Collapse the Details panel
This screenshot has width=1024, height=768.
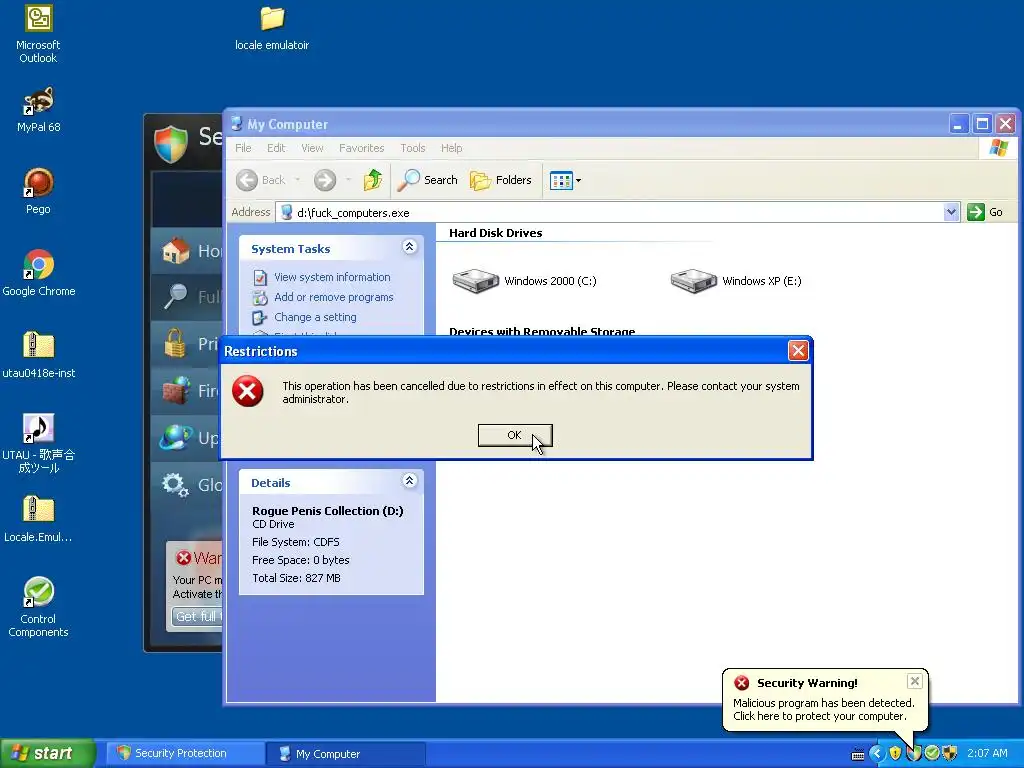(x=409, y=481)
